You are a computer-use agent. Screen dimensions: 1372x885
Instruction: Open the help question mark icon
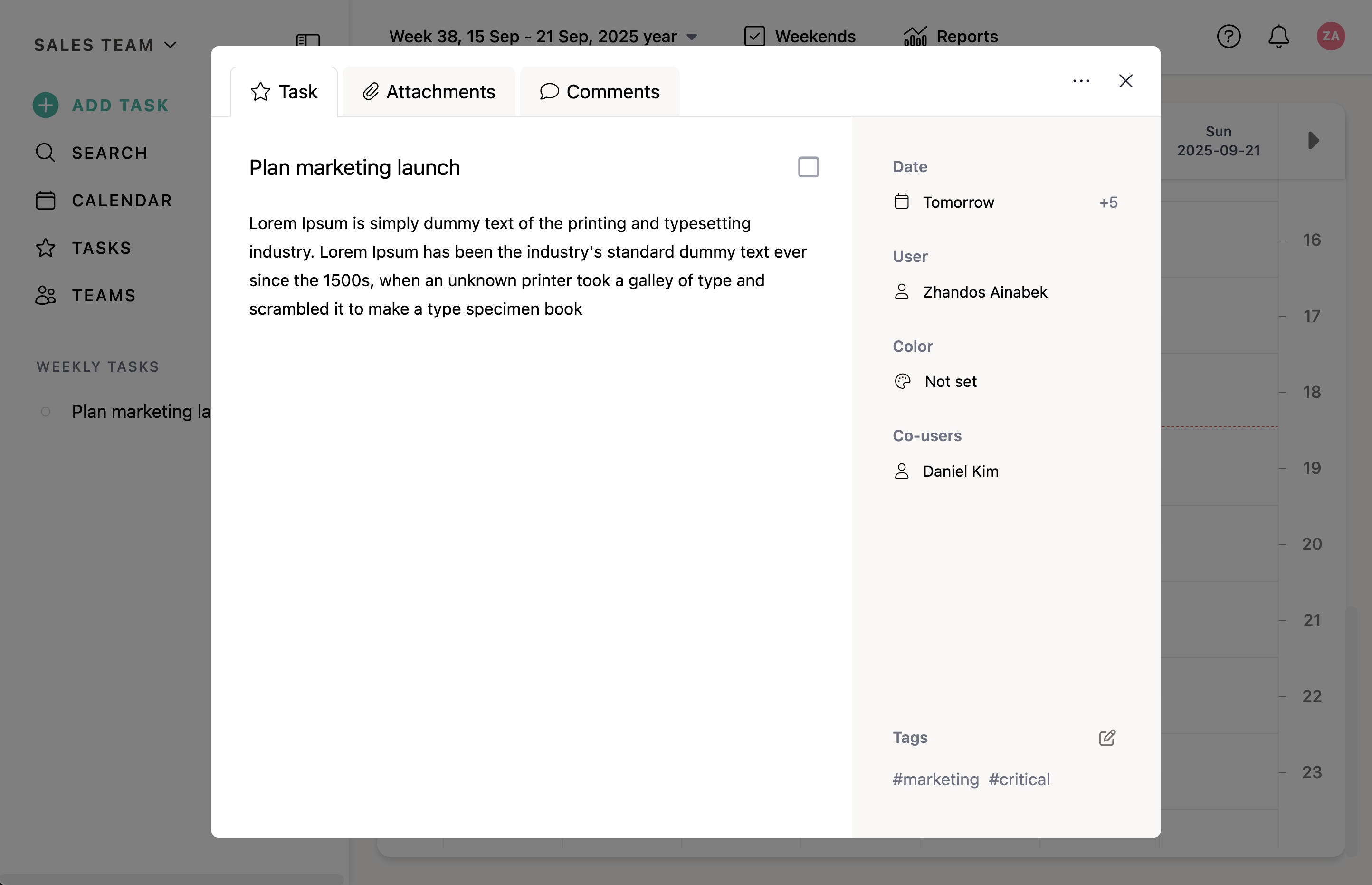[1229, 36]
